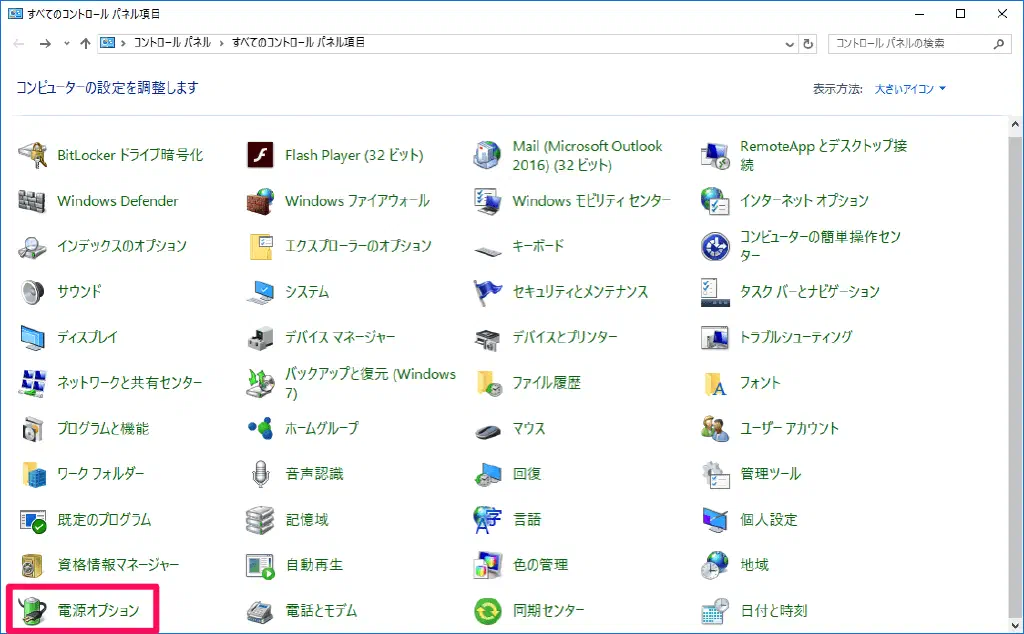Click the マウス mouse icon
Image resolution: width=1024 pixels, height=634 pixels.
(488, 428)
